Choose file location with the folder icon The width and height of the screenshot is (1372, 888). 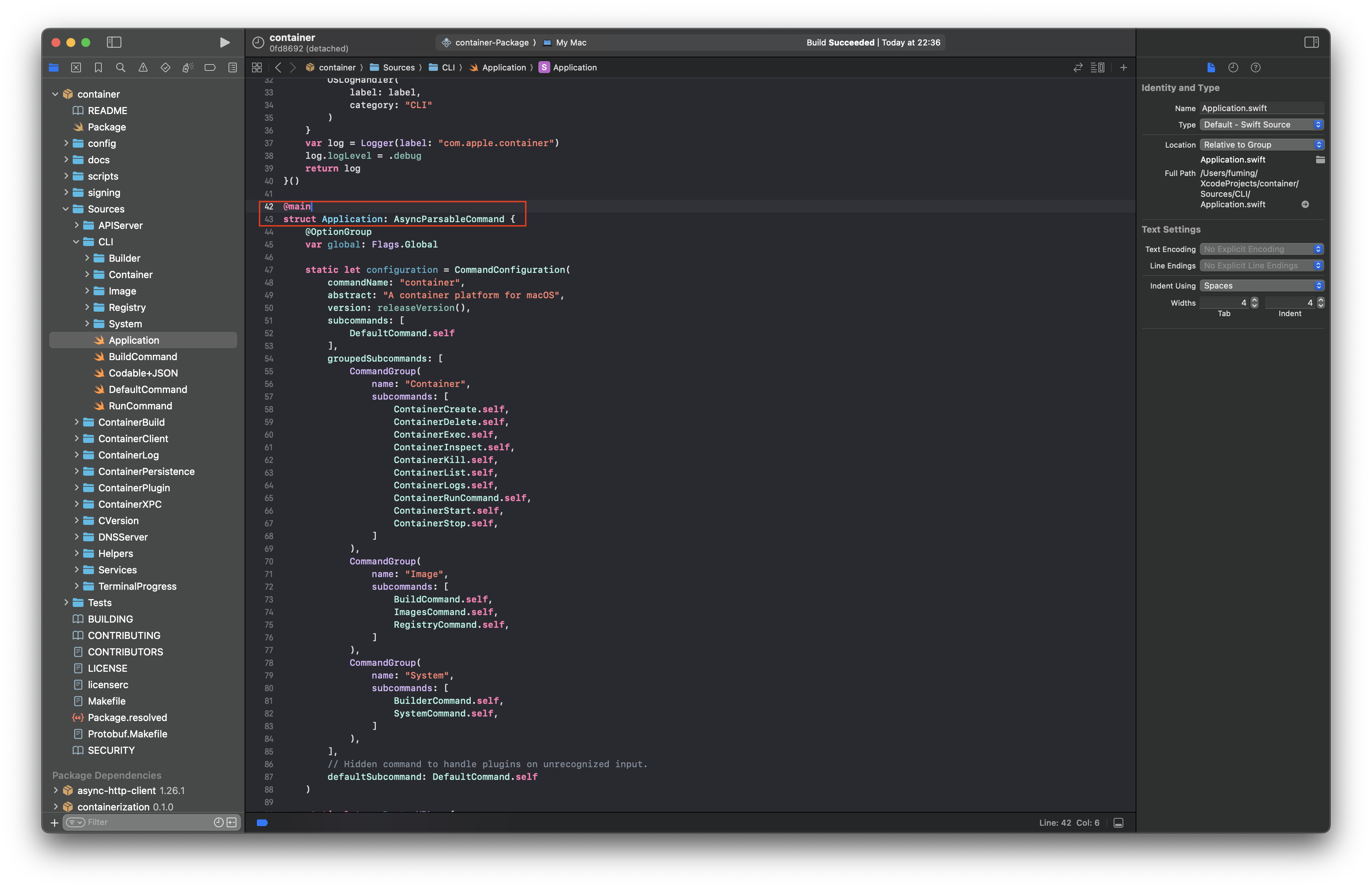(x=1320, y=160)
